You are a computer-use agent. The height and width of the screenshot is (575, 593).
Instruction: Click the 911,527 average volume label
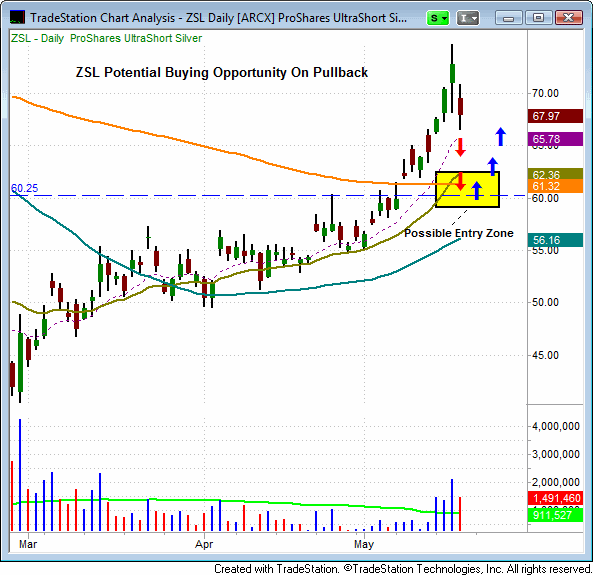click(555, 515)
